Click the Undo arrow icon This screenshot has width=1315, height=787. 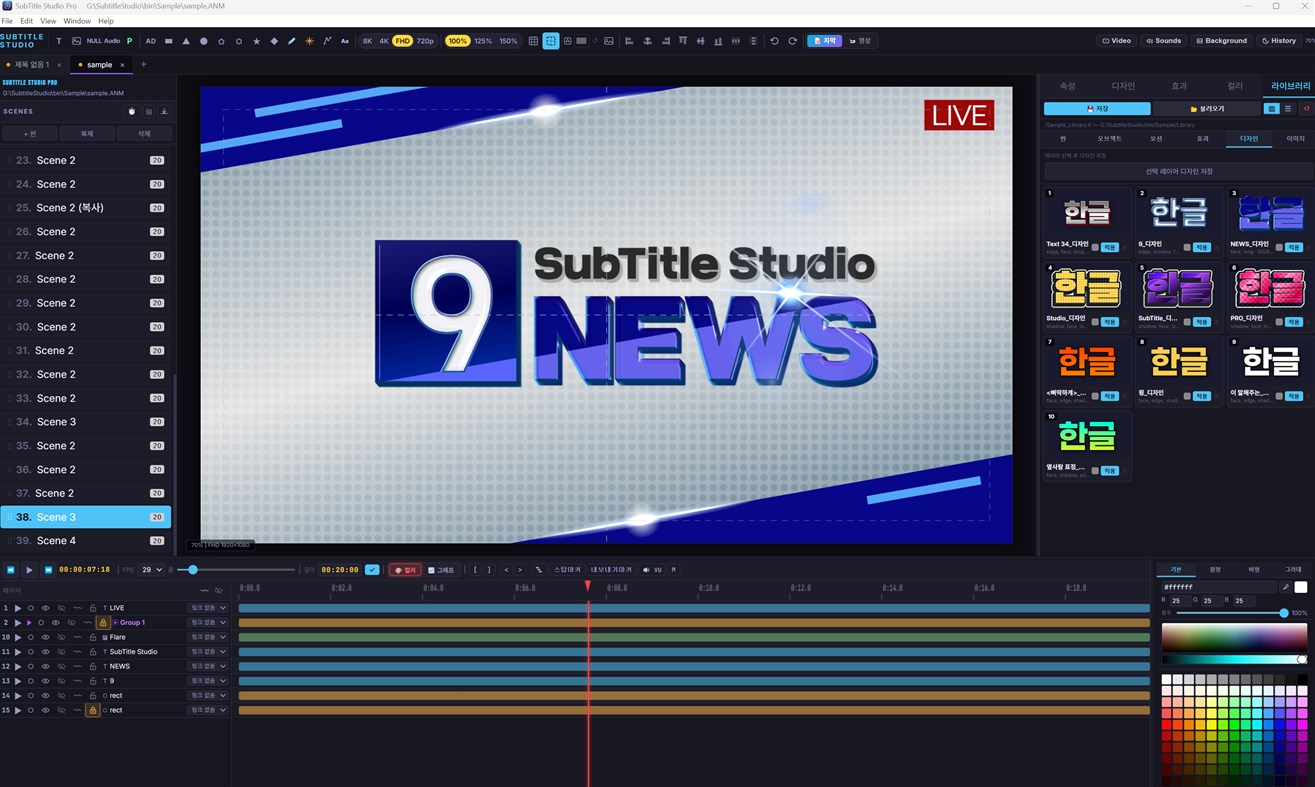pyautogui.click(x=774, y=41)
